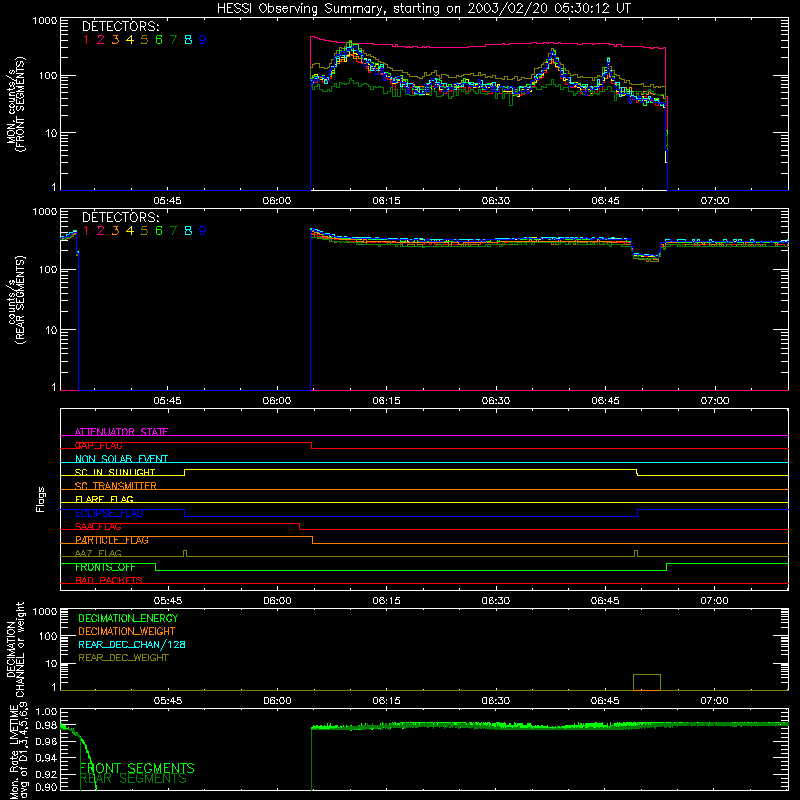This screenshot has width=800, height=800.
Task: Click the REAR_DEC_WEIGHT legend entry
Action: 123,658
